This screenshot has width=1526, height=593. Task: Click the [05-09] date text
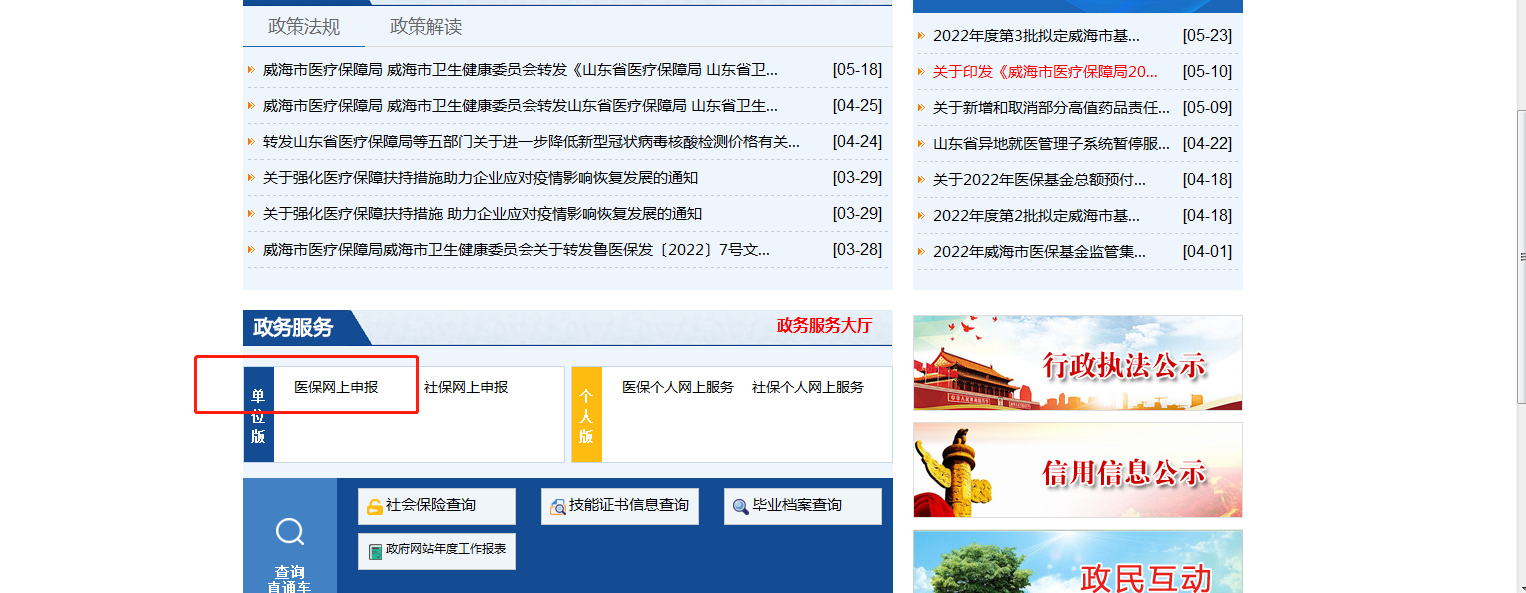coord(1207,108)
